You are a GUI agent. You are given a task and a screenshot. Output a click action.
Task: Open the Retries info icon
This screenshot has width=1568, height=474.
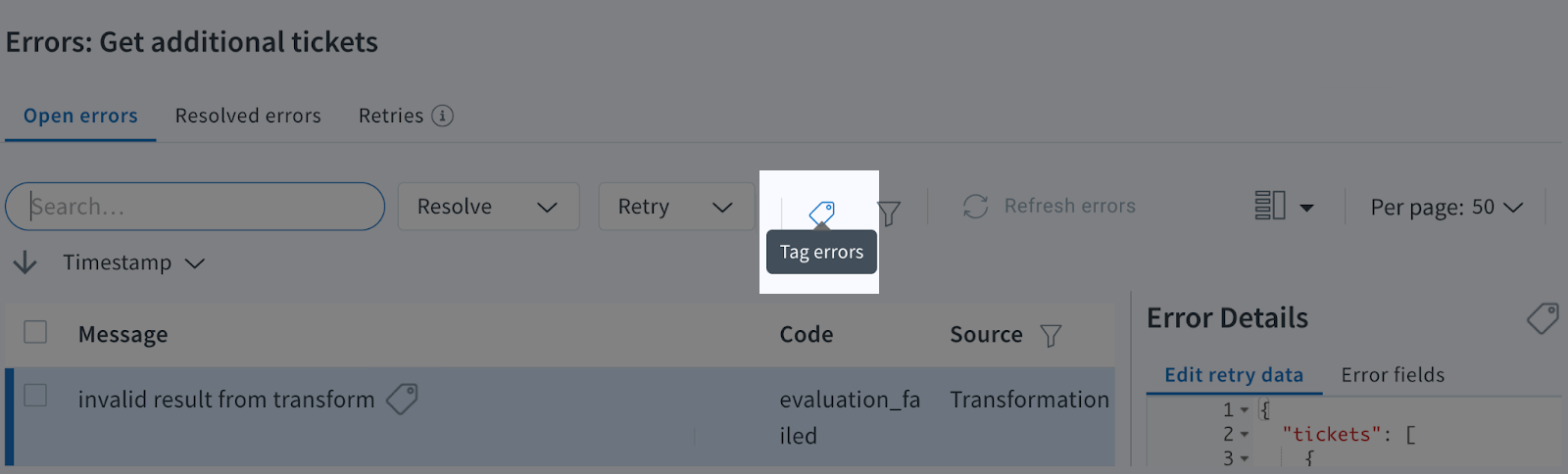443,116
